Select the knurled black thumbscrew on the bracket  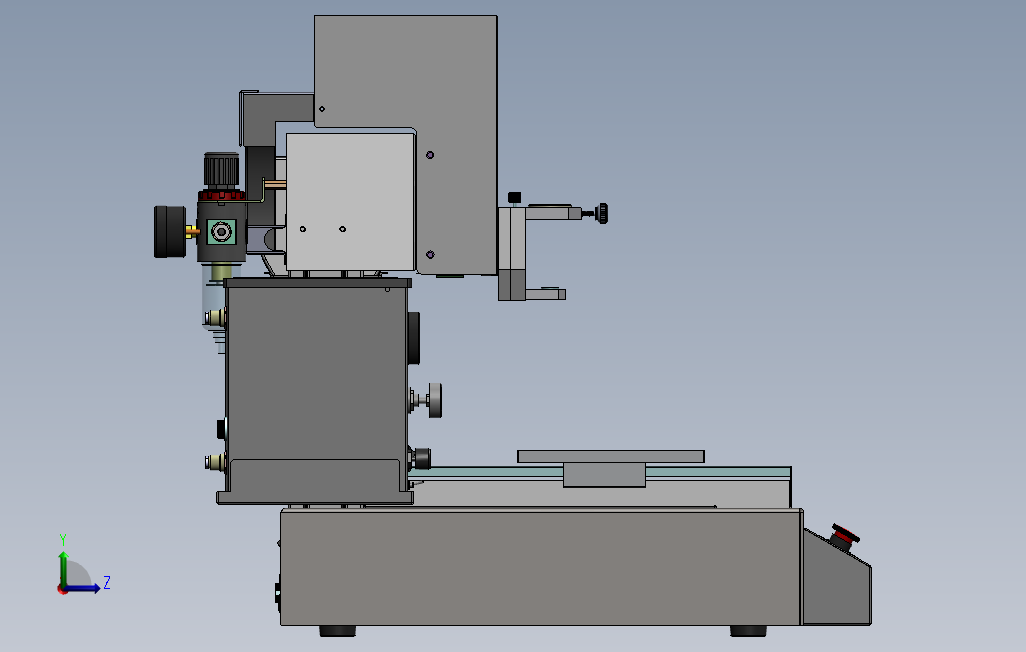(601, 213)
